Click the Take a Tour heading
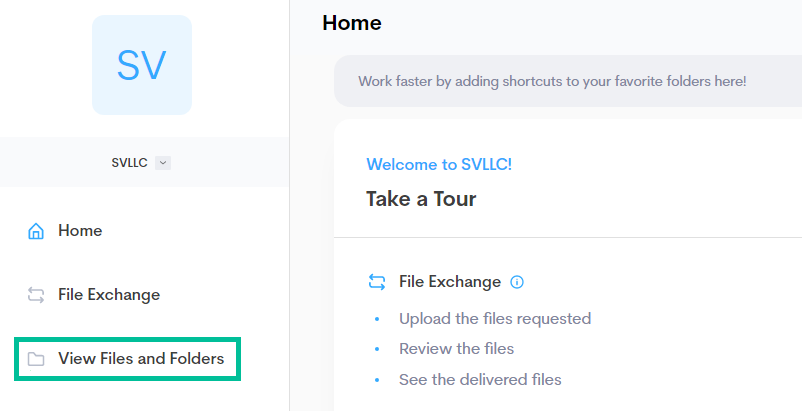Viewport: 802px width, 411px height. [x=421, y=199]
